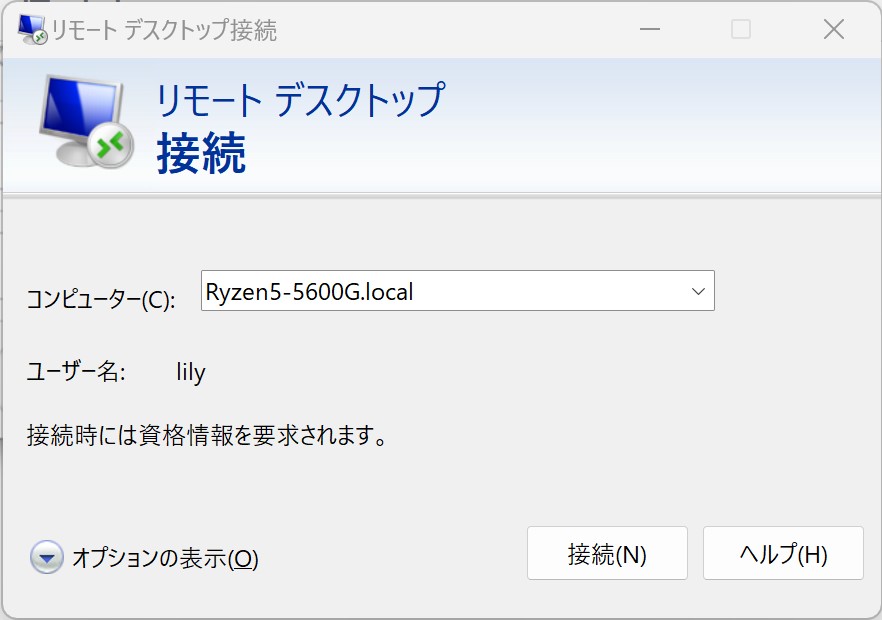
Task: Click the username value lily
Action: pyautogui.click(x=191, y=372)
